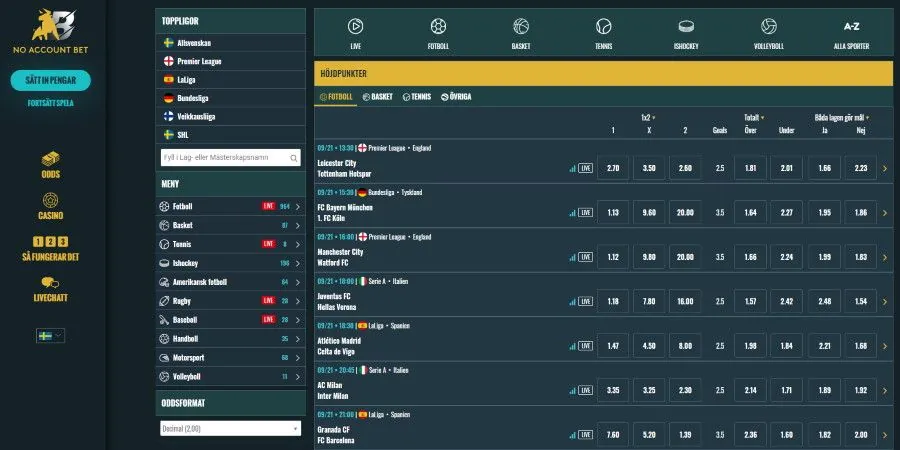900x450 pixels.
Task: Select the Tennis icon in top bar
Action: point(603,26)
